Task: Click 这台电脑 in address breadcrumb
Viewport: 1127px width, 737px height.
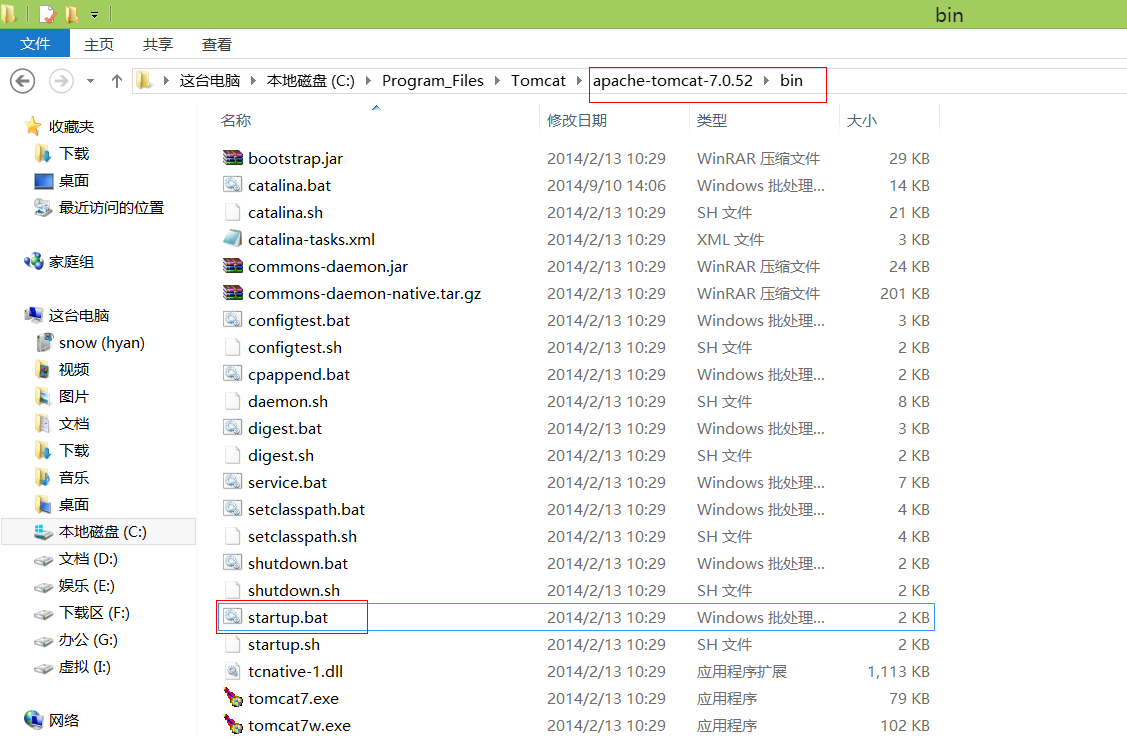Action: (209, 81)
